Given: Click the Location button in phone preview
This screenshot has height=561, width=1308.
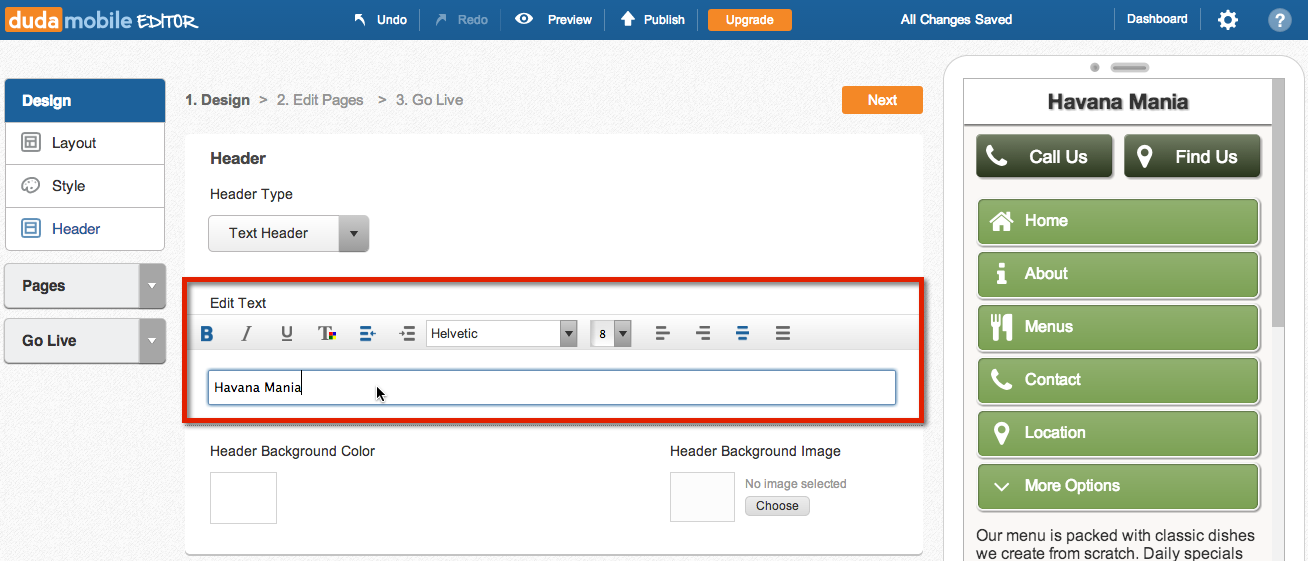Looking at the screenshot, I should tap(1118, 433).
